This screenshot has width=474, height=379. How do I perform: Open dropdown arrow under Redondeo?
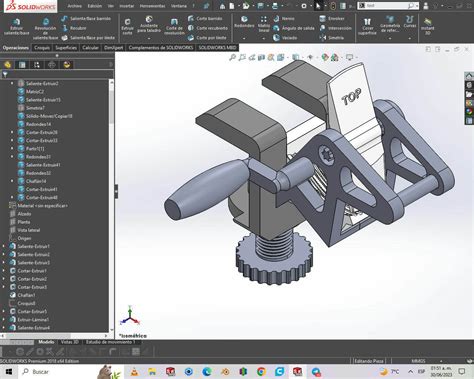pos(244,38)
